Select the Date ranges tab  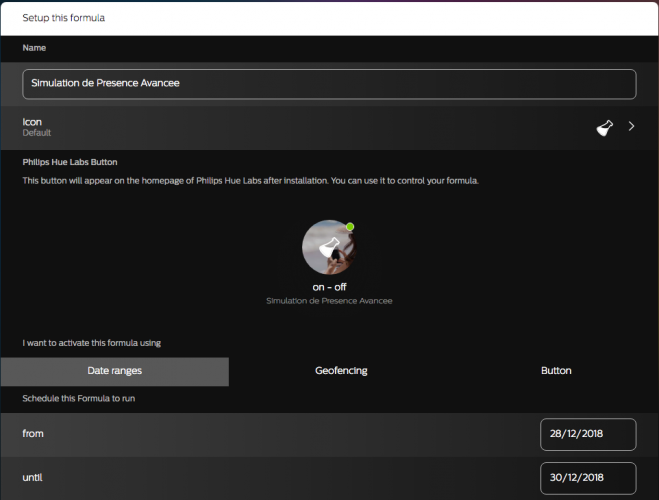coord(115,371)
